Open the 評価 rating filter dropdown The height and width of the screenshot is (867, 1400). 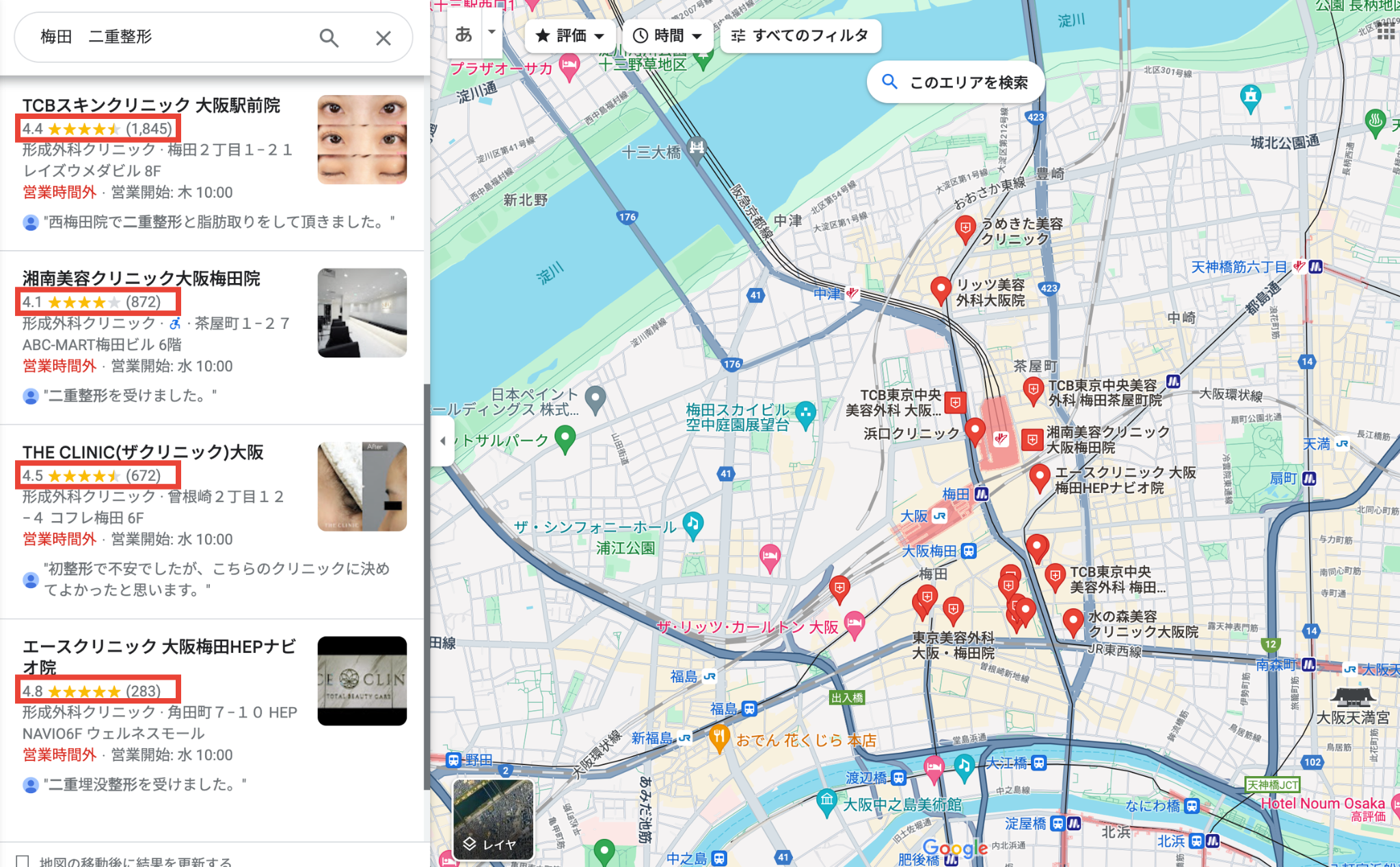[x=570, y=36]
